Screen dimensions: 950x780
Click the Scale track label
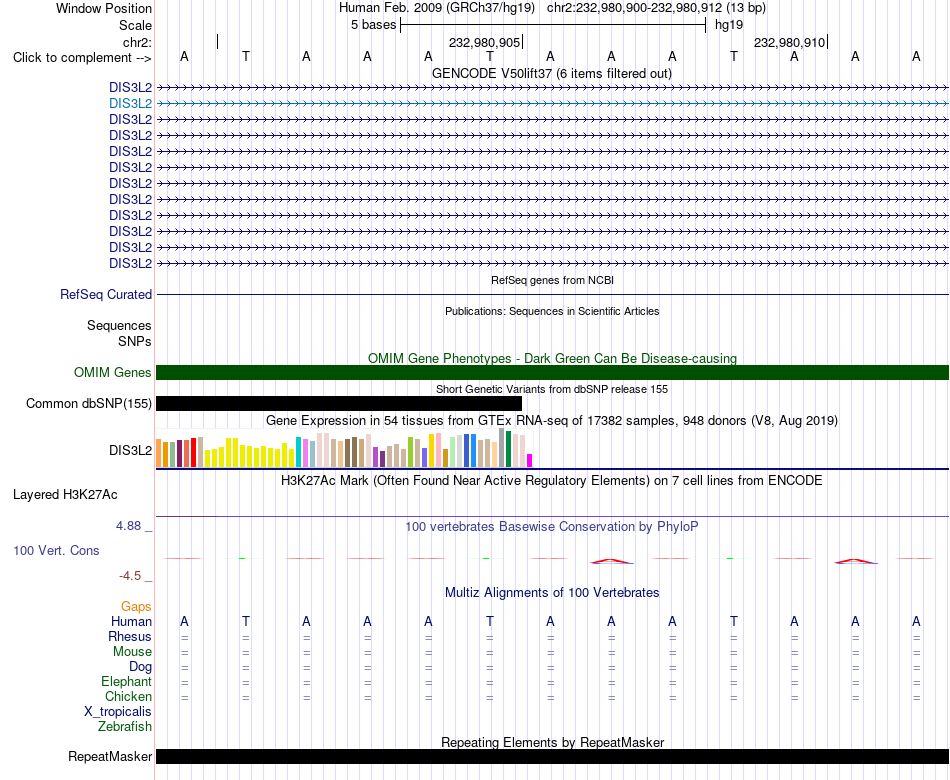point(135,25)
